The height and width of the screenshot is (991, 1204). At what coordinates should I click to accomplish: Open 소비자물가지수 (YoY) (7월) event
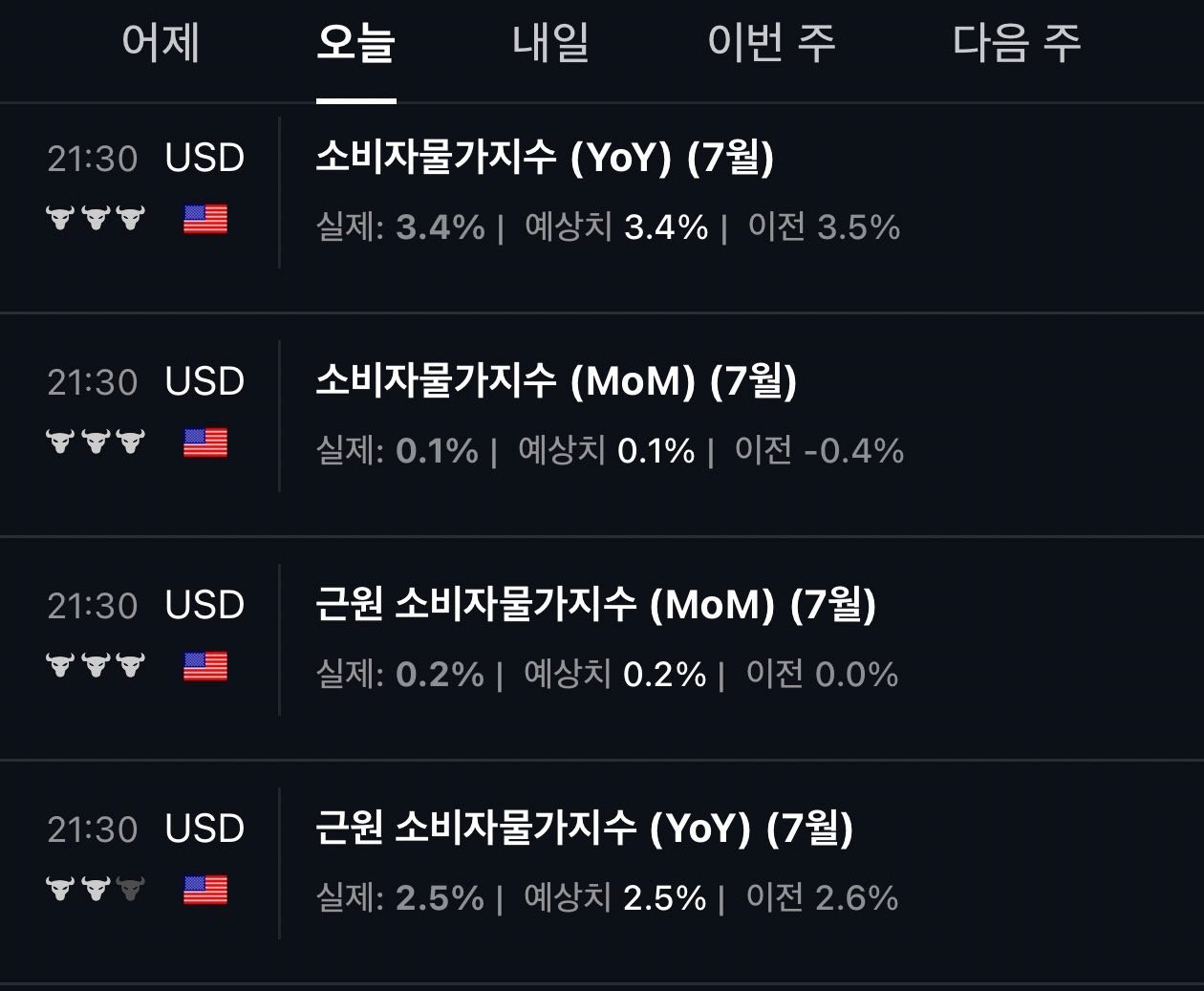coord(545,157)
